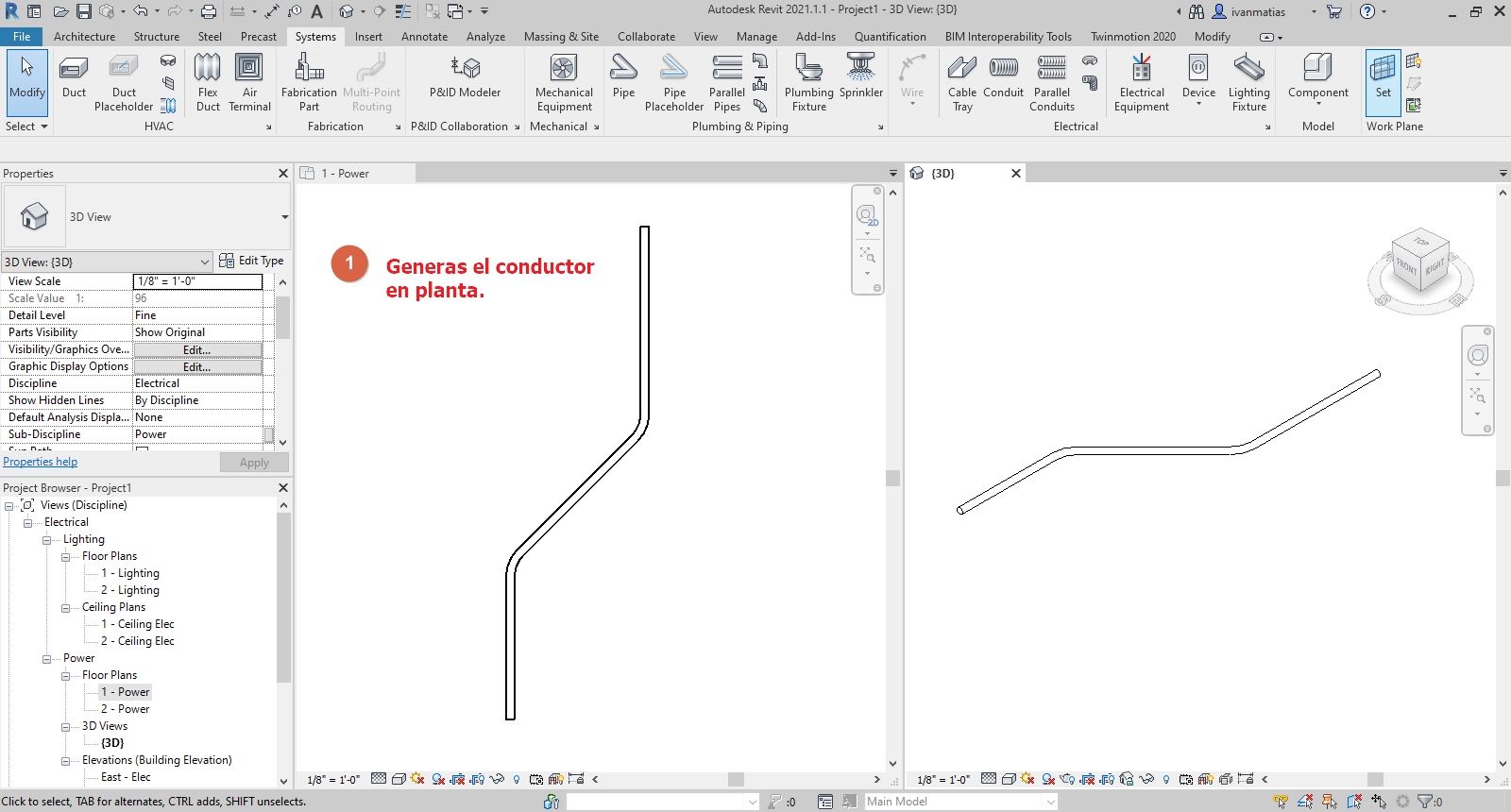Place a Plumbing Fixture

(x=809, y=83)
